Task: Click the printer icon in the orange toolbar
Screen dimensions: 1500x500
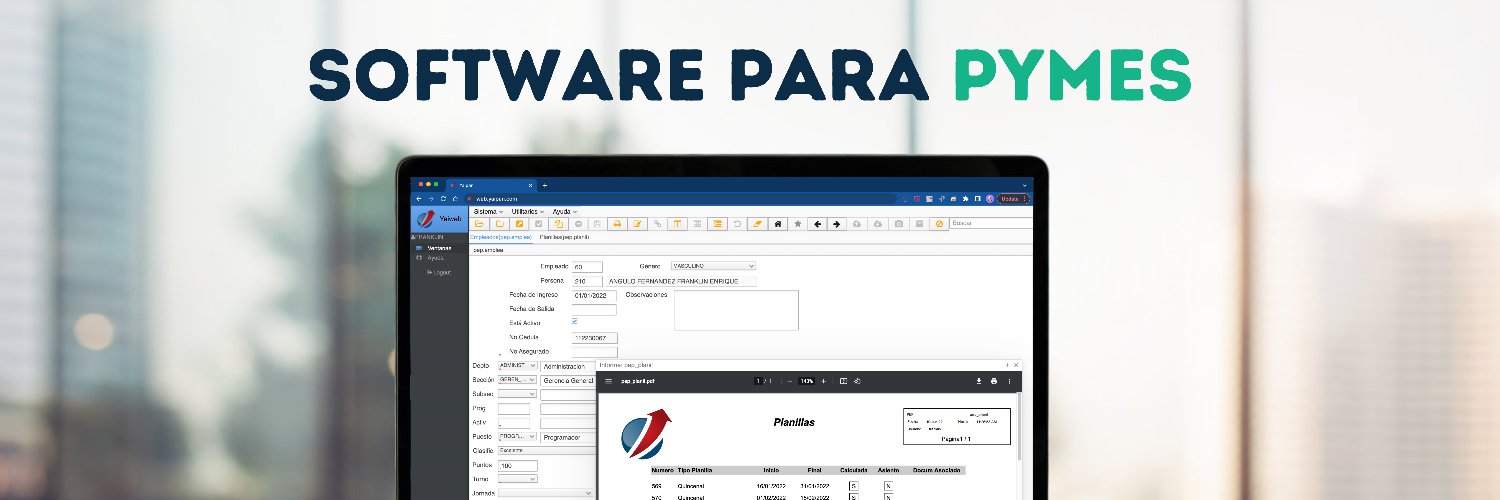Action: pos(617,224)
